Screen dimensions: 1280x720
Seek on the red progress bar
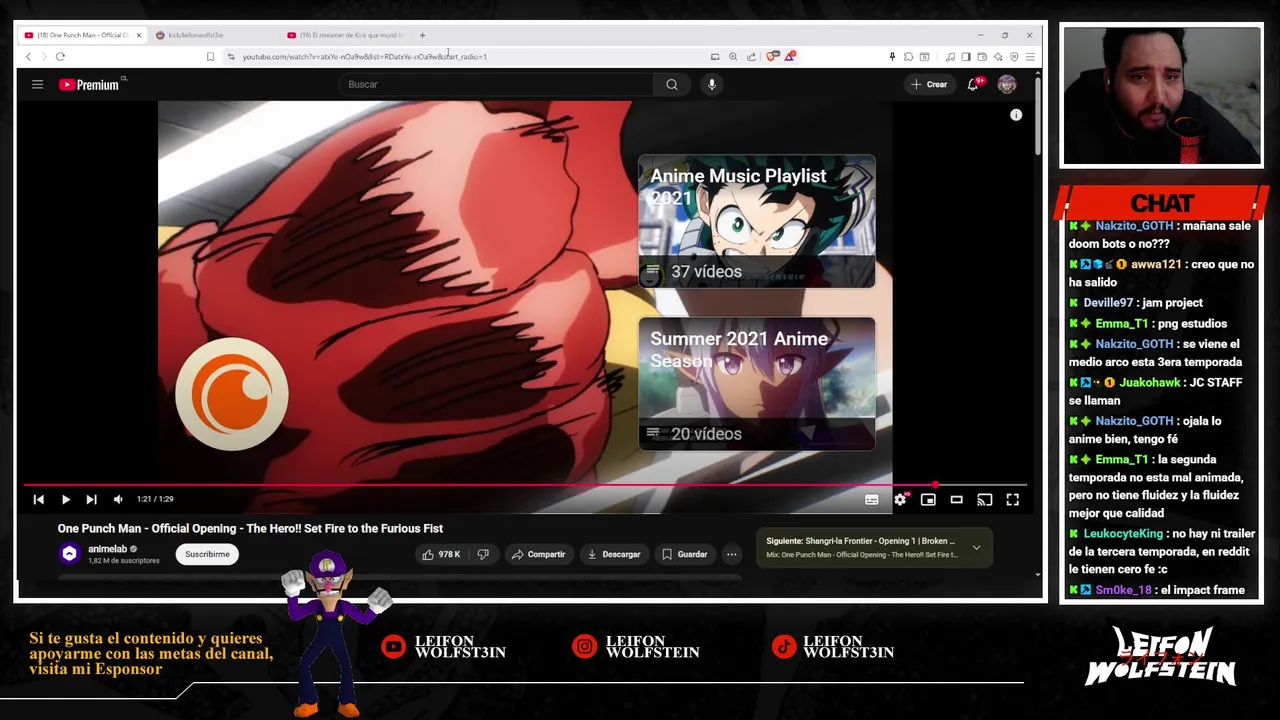tap(525, 485)
